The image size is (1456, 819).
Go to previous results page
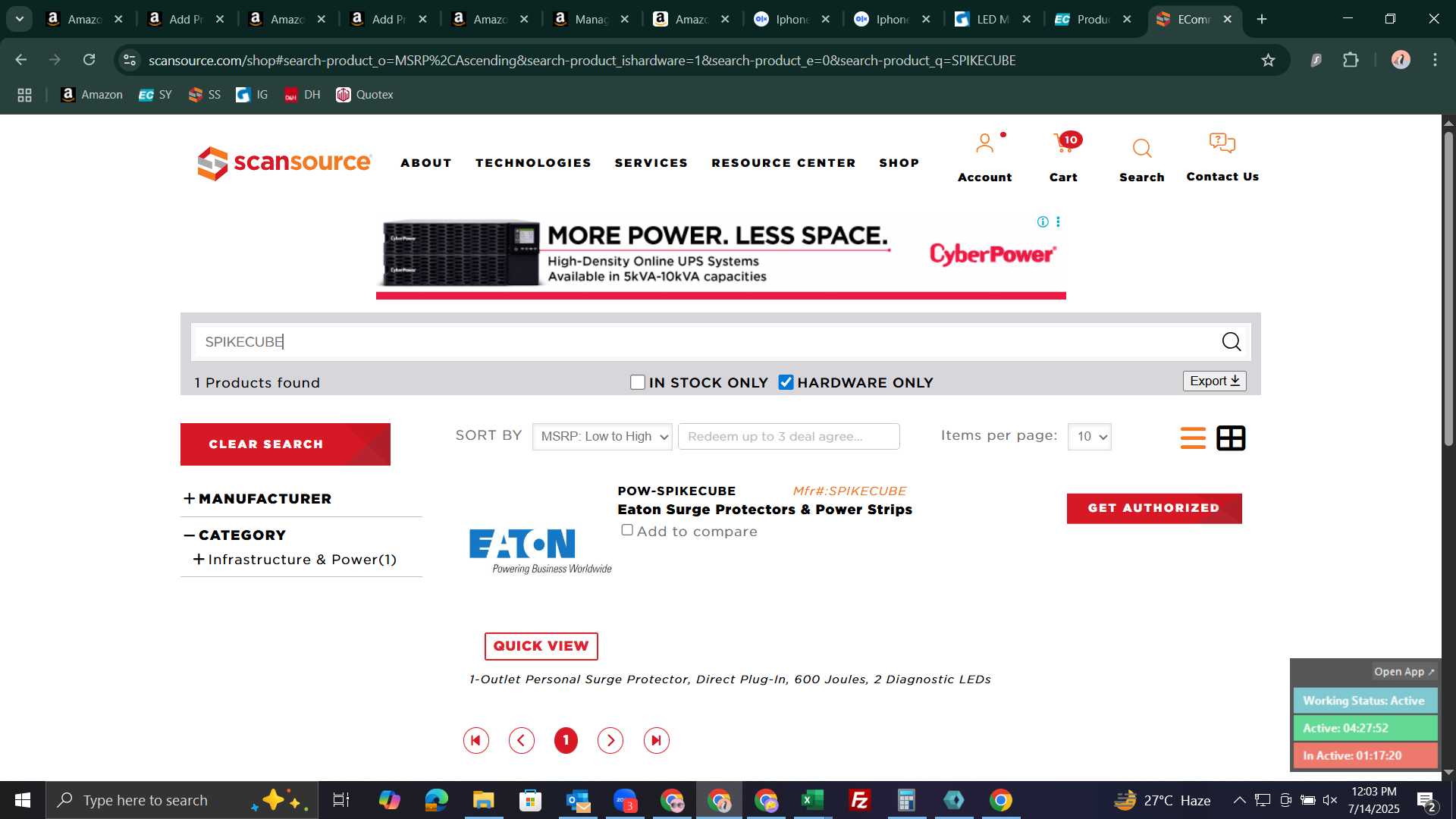click(522, 740)
